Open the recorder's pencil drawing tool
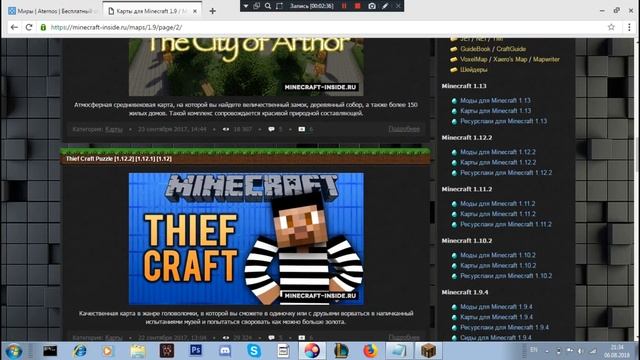The image size is (640, 360). click(385, 6)
